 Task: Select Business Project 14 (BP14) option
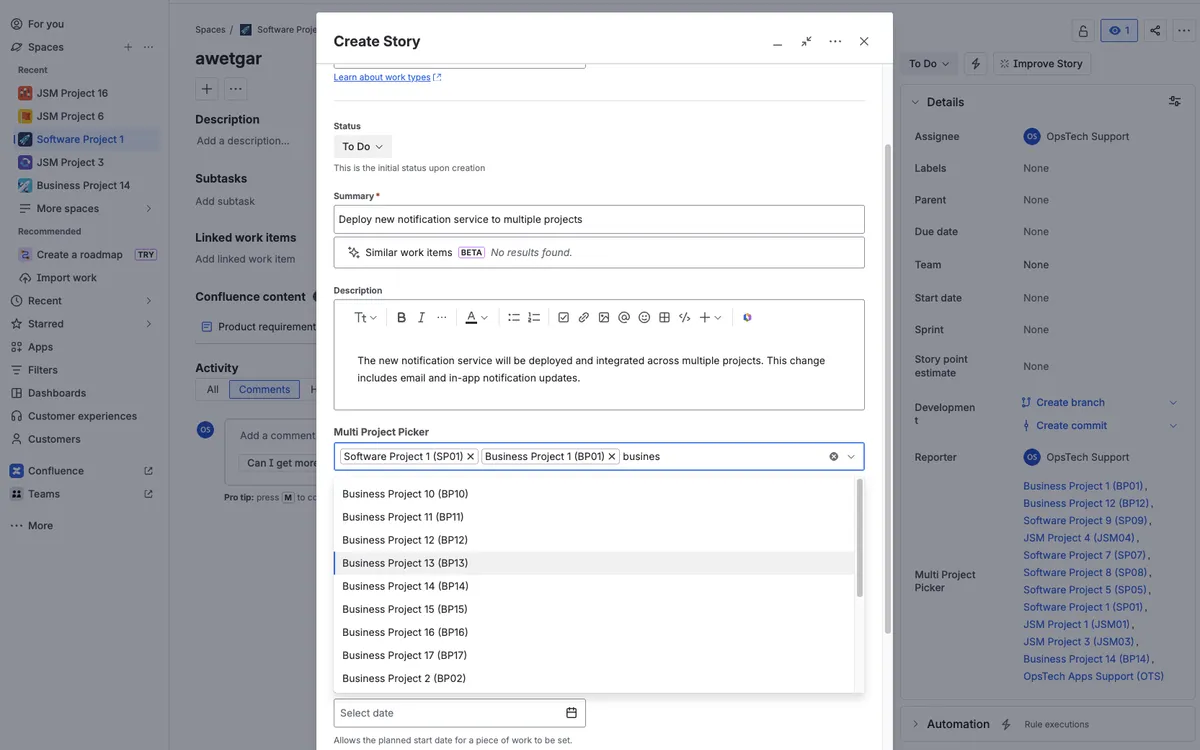tap(594, 586)
